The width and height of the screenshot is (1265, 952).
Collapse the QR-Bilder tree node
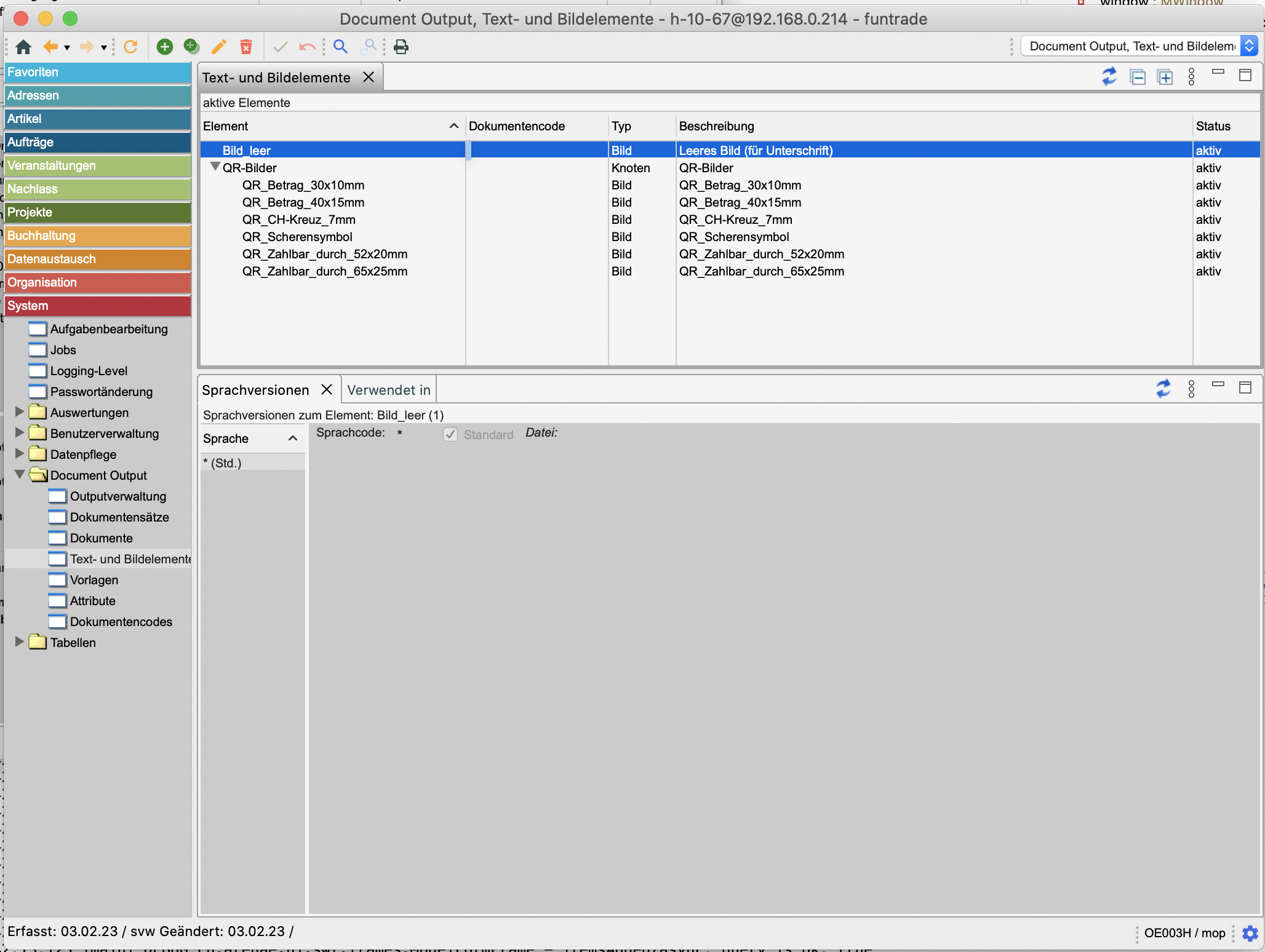[x=215, y=167]
